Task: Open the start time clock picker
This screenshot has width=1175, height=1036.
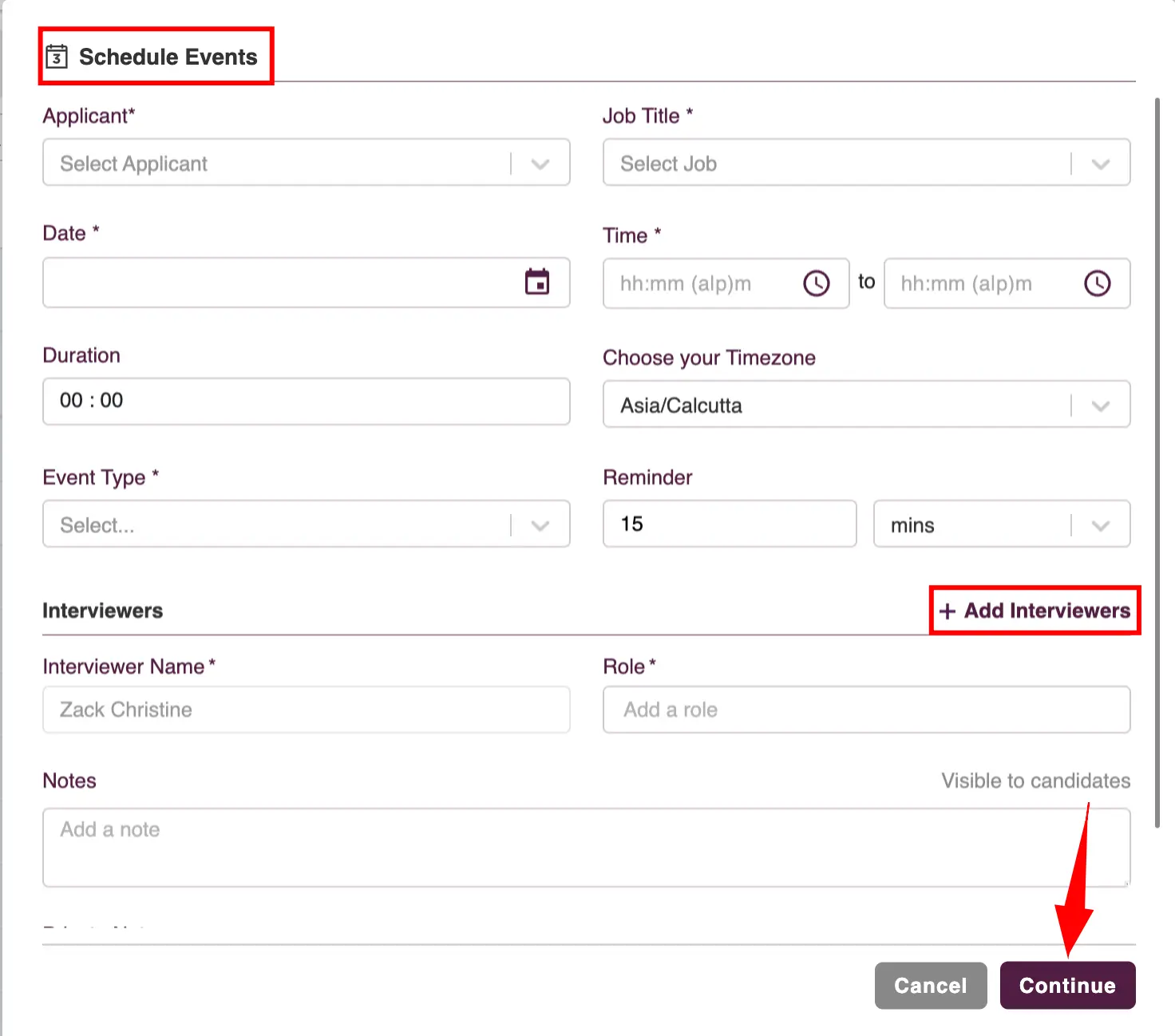Action: pyautogui.click(x=817, y=283)
